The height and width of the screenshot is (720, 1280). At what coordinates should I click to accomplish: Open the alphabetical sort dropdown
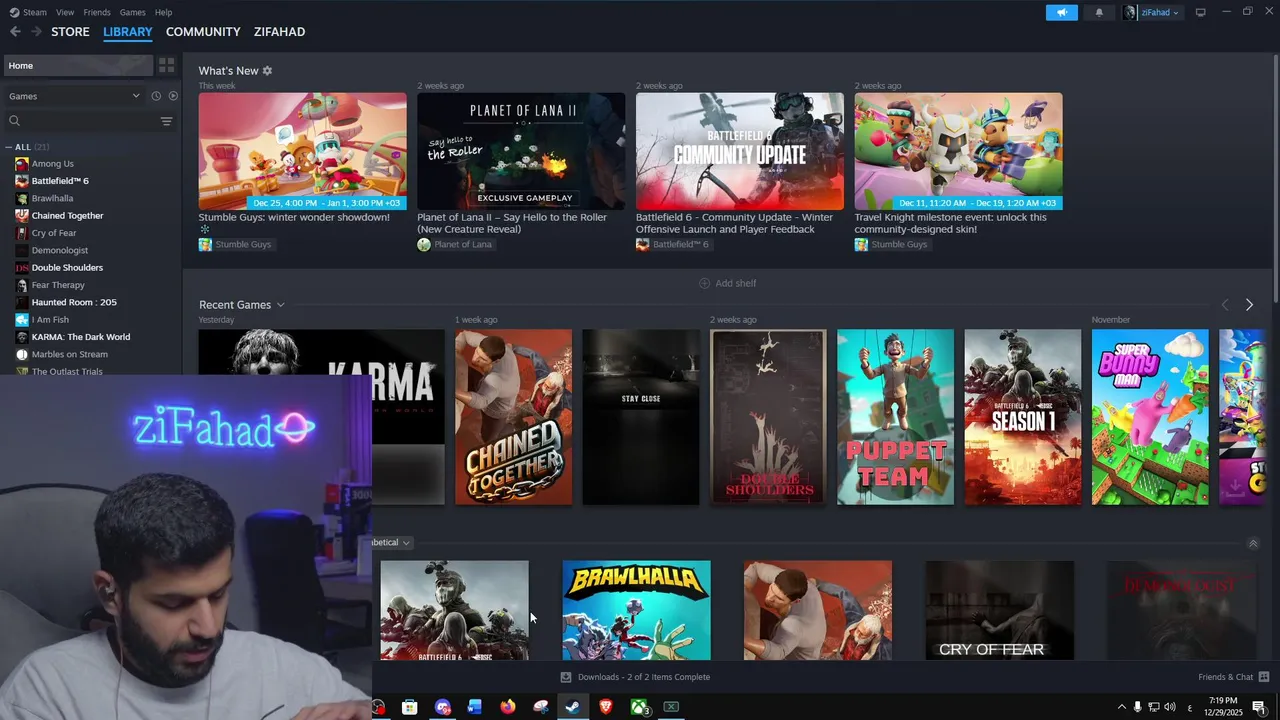392,543
